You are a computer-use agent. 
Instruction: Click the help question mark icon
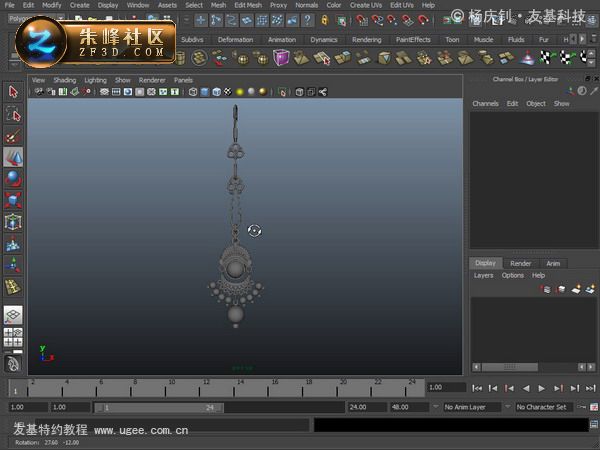click(x=308, y=20)
